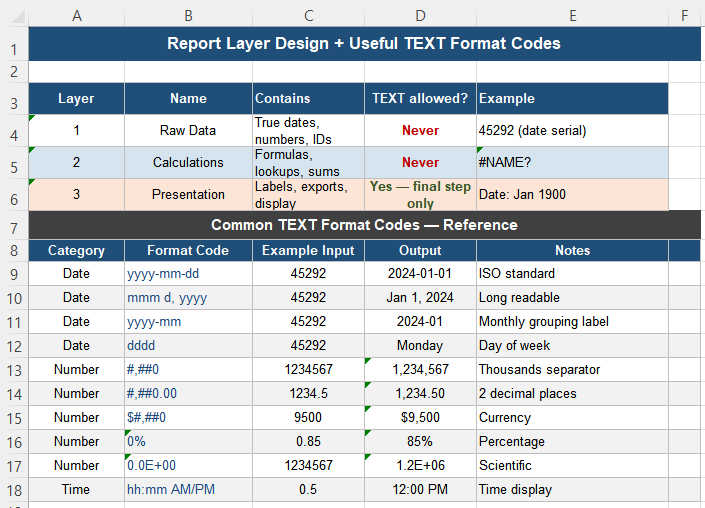Select column A header
This screenshot has width=705, height=508.
click(x=76, y=16)
